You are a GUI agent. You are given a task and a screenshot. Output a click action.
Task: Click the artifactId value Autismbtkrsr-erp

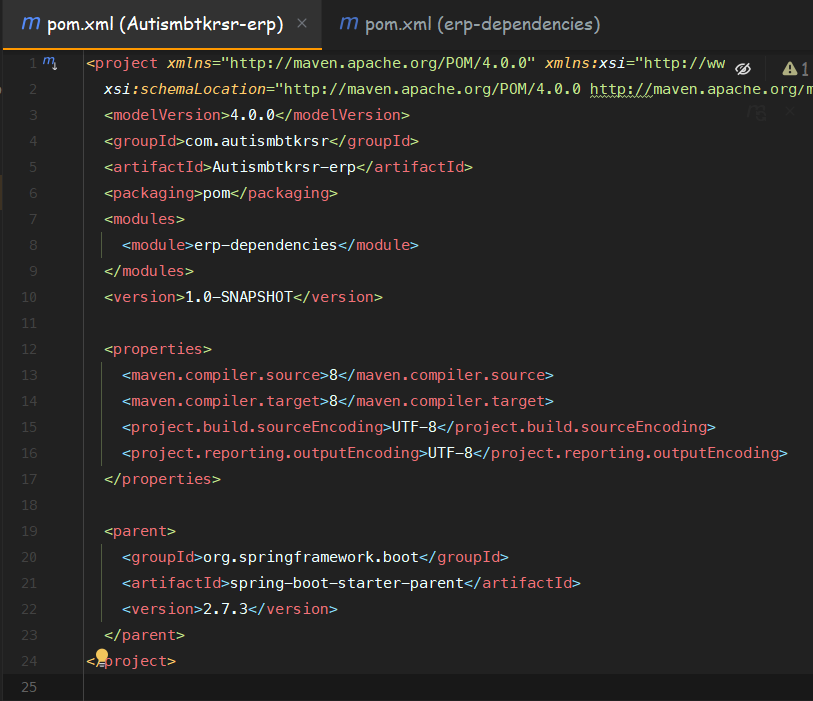[x=284, y=167]
